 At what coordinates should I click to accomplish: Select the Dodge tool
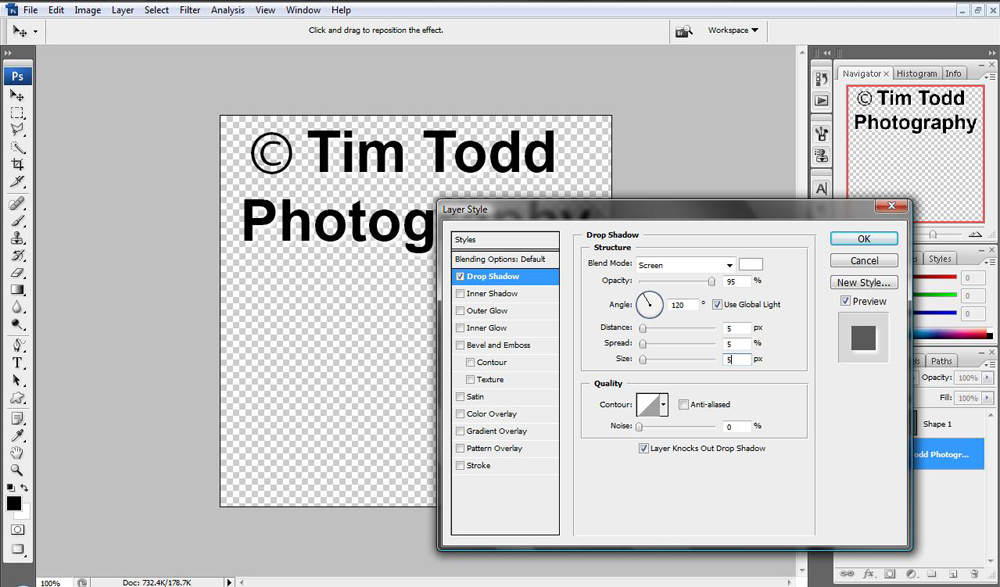click(x=17, y=324)
